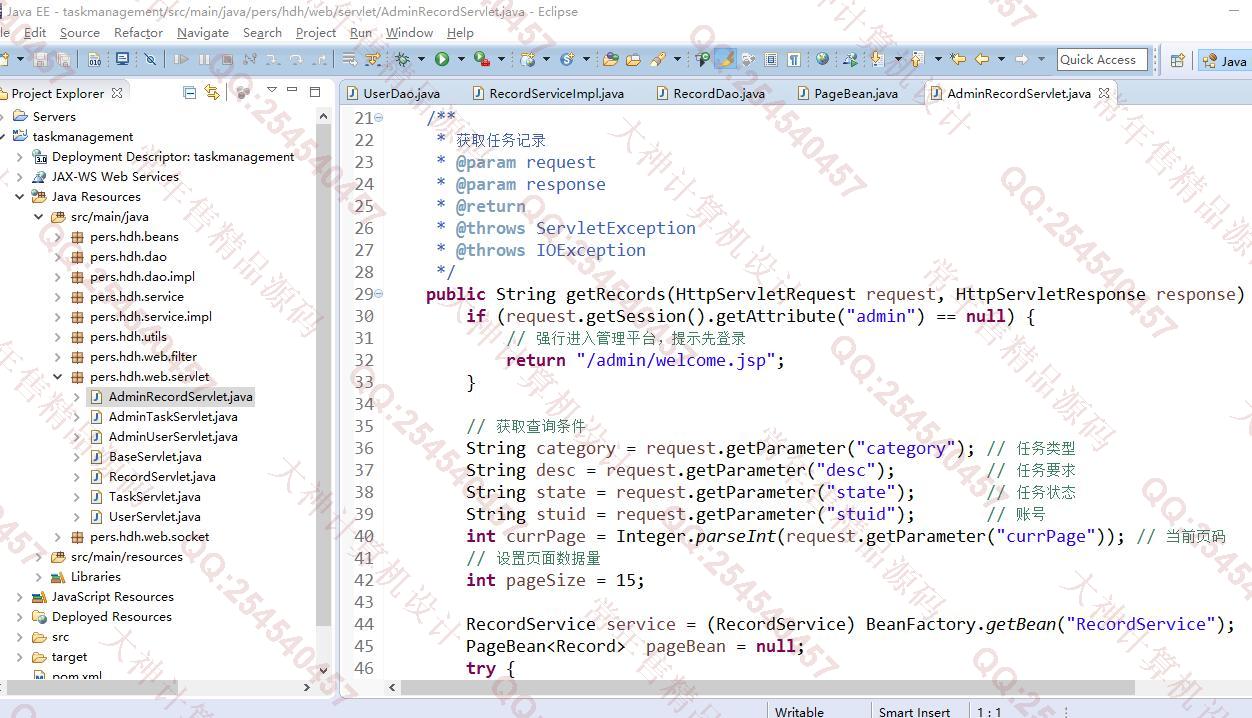Click the Save All toolbar icon
Image resolution: width=1252 pixels, height=718 pixels.
tap(63, 60)
